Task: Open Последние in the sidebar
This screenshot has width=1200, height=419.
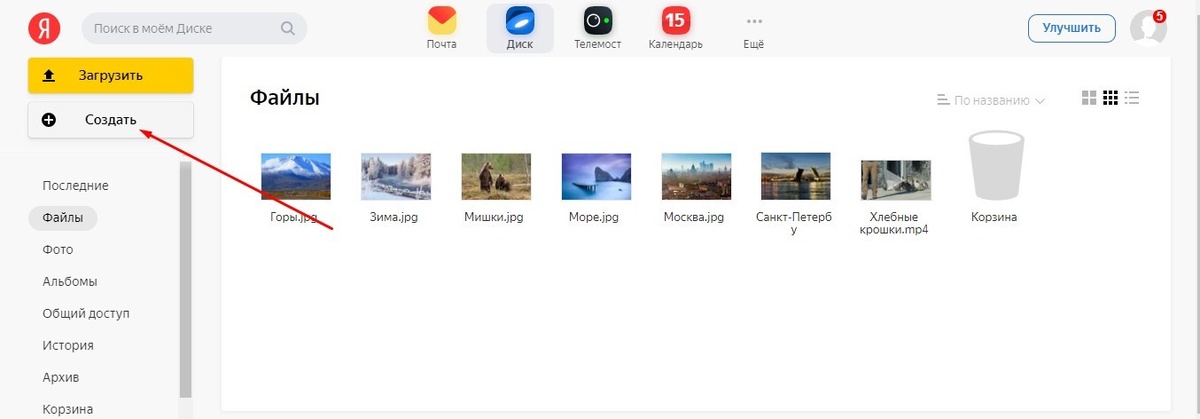Action: click(x=75, y=185)
